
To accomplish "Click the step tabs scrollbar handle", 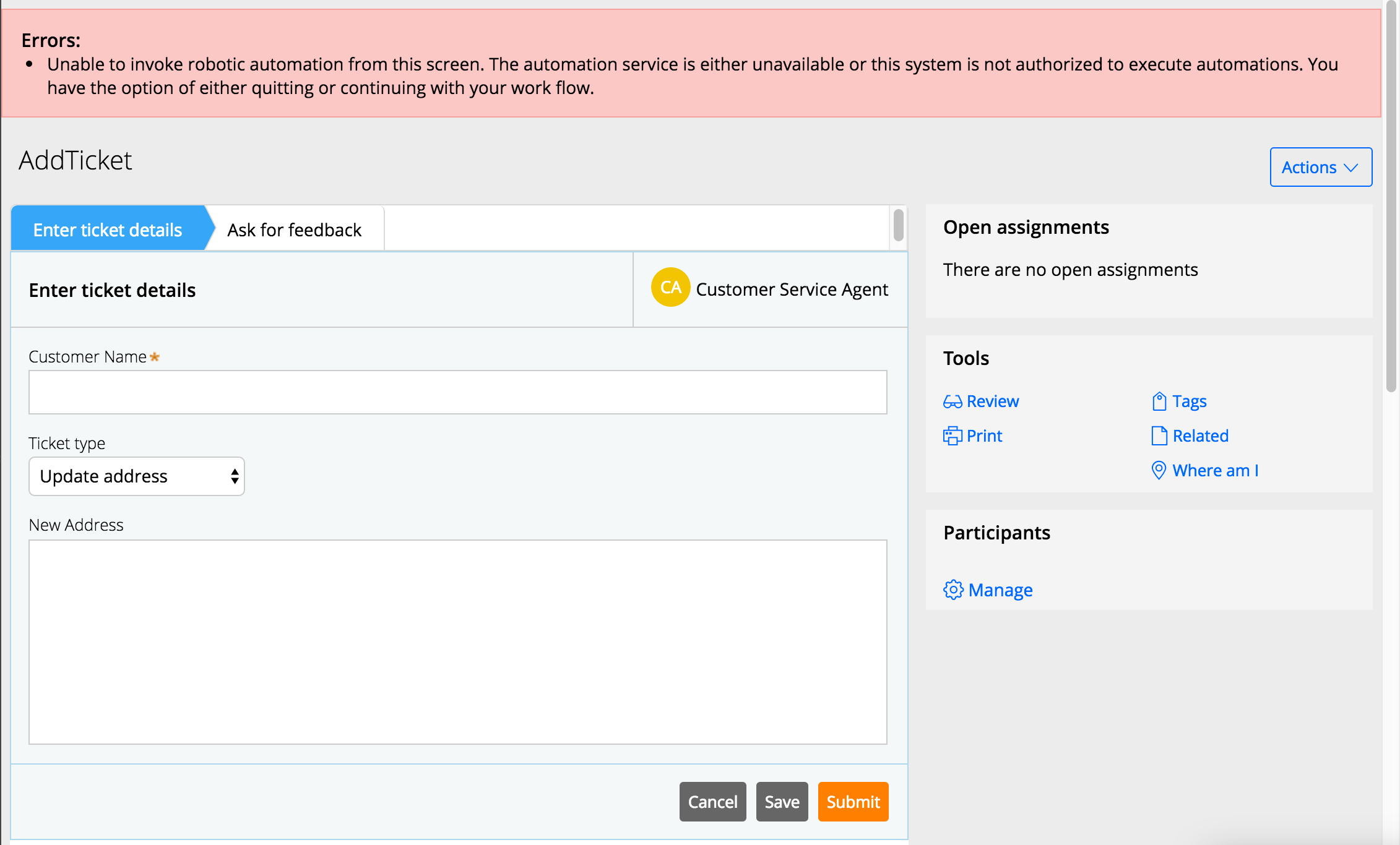I will point(898,225).
